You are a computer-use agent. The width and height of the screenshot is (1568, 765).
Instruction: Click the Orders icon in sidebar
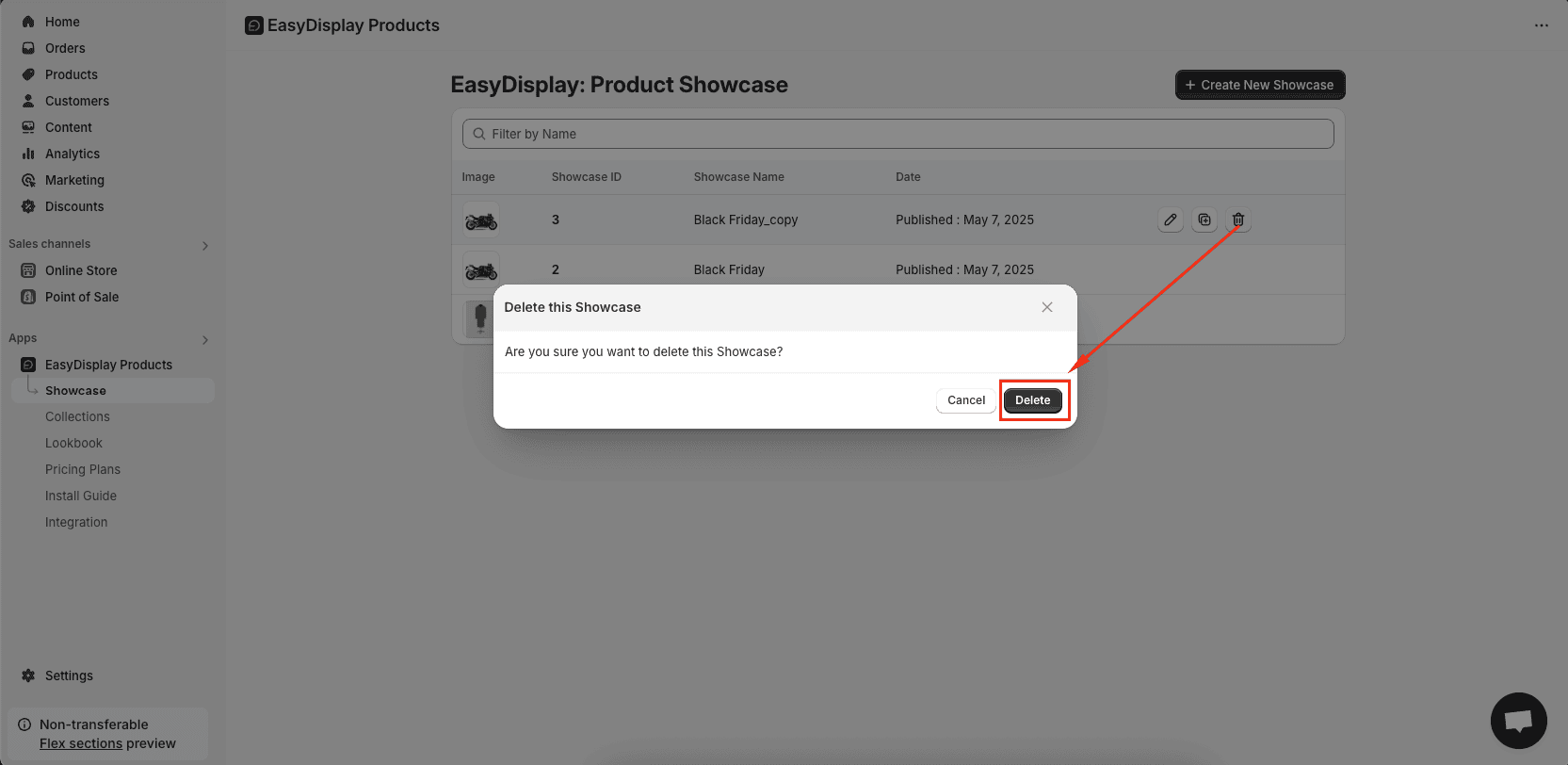(x=28, y=48)
